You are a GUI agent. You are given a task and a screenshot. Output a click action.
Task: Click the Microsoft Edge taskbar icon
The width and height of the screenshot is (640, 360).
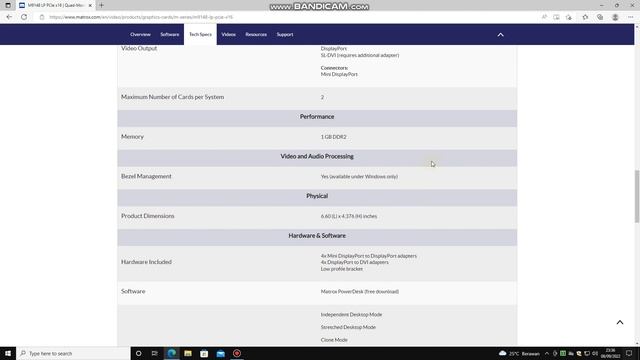click(x=171, y=353)
